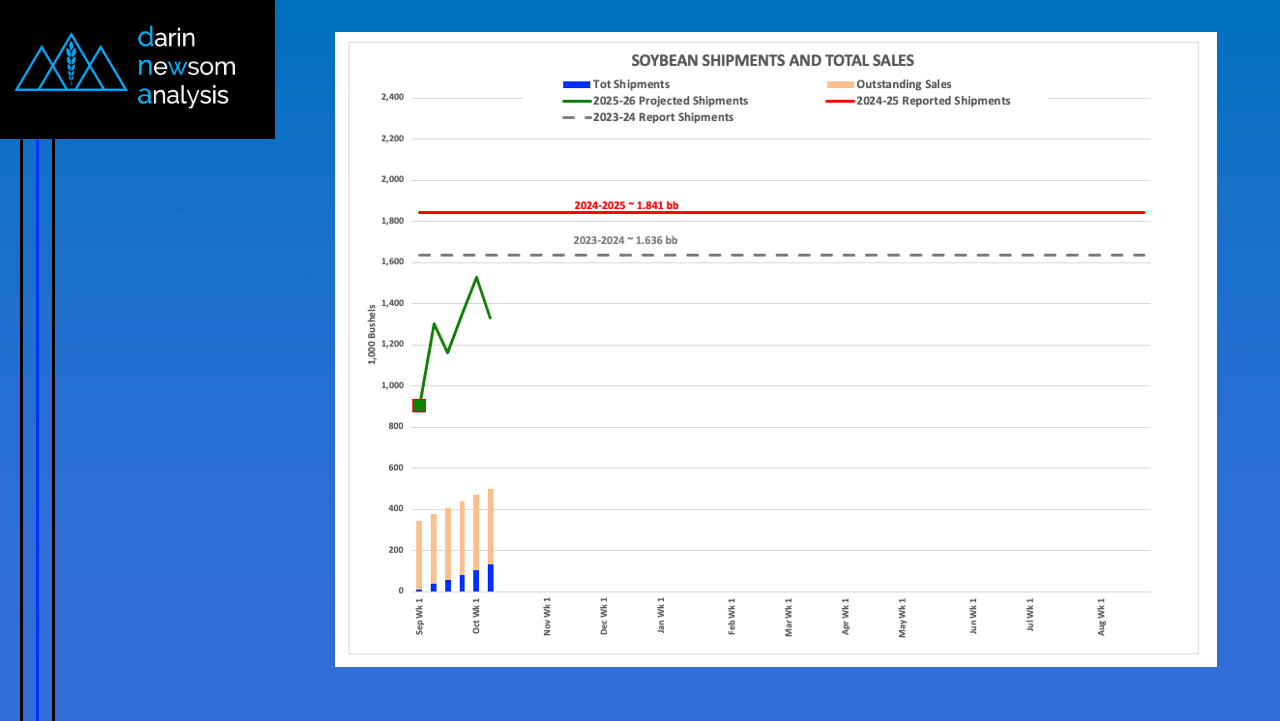This screenshot has height=721, width=1280.
Task: Click the Sep Wk 1 x-axis label
Action: click(x=420, y=617)
